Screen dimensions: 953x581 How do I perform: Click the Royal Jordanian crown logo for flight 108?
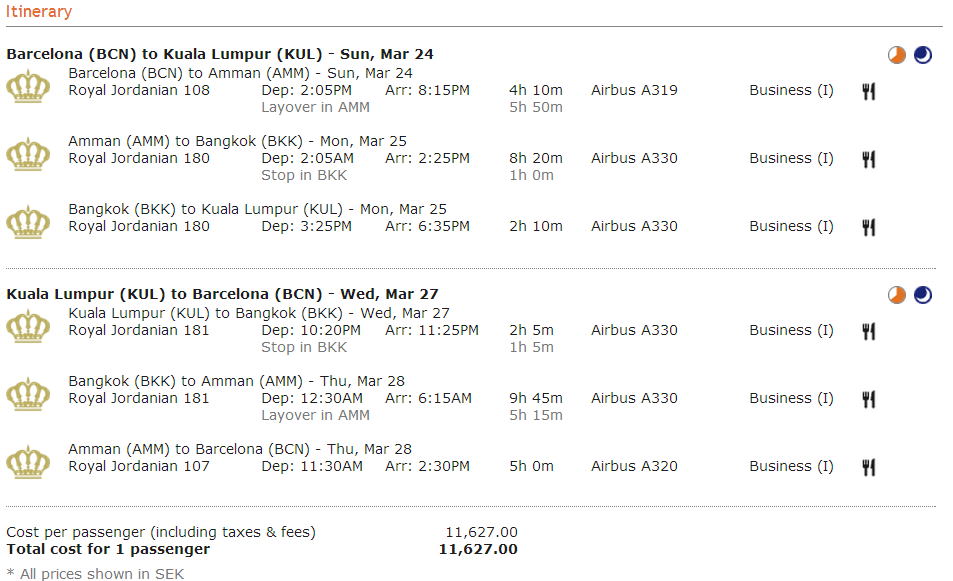(x=28, y=89)
